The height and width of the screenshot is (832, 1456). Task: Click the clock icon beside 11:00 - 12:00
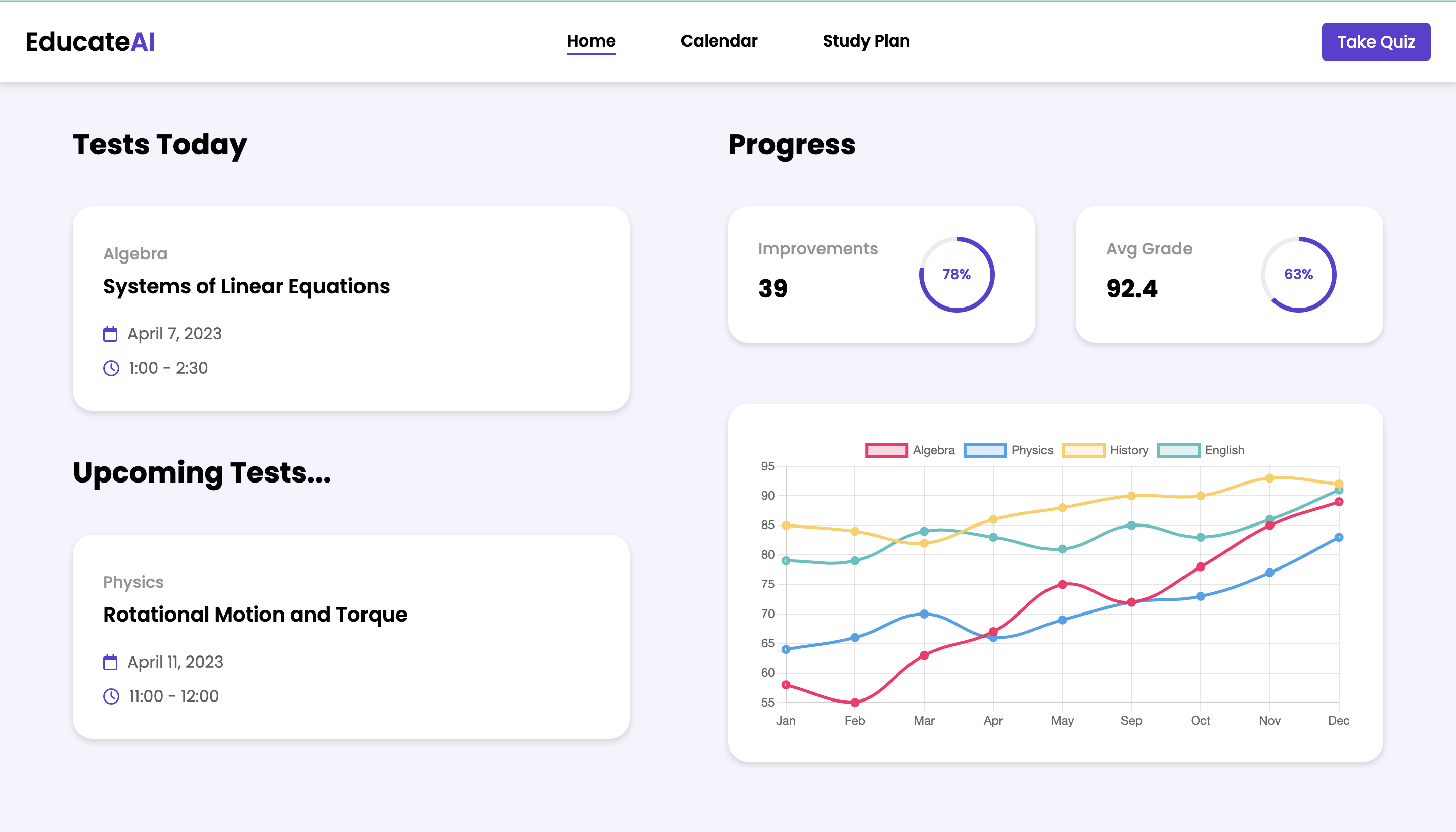click(111, 696)
